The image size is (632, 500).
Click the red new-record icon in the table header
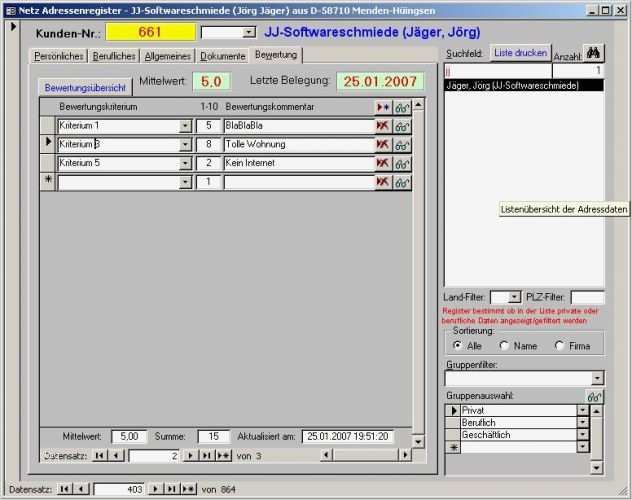point(383,108)
